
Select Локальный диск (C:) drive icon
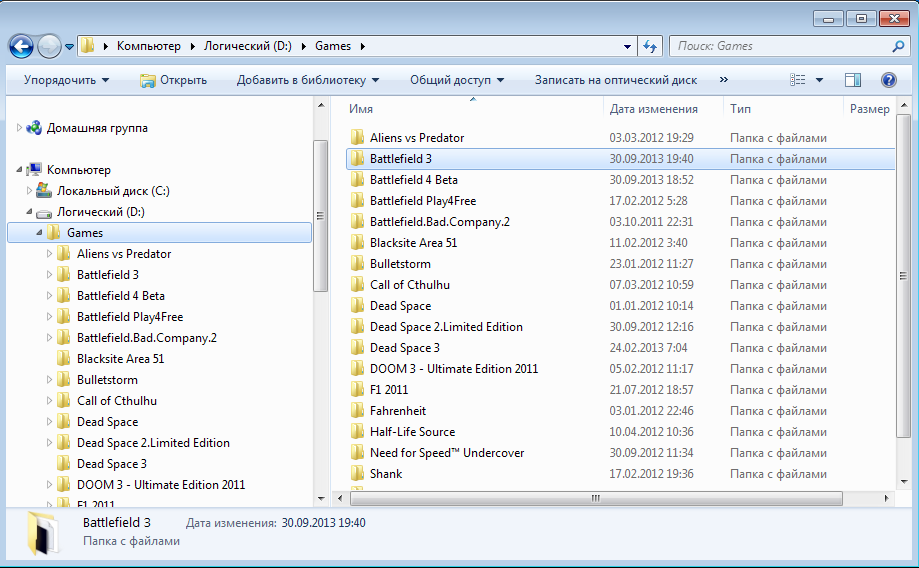click(x=44, y=191)
